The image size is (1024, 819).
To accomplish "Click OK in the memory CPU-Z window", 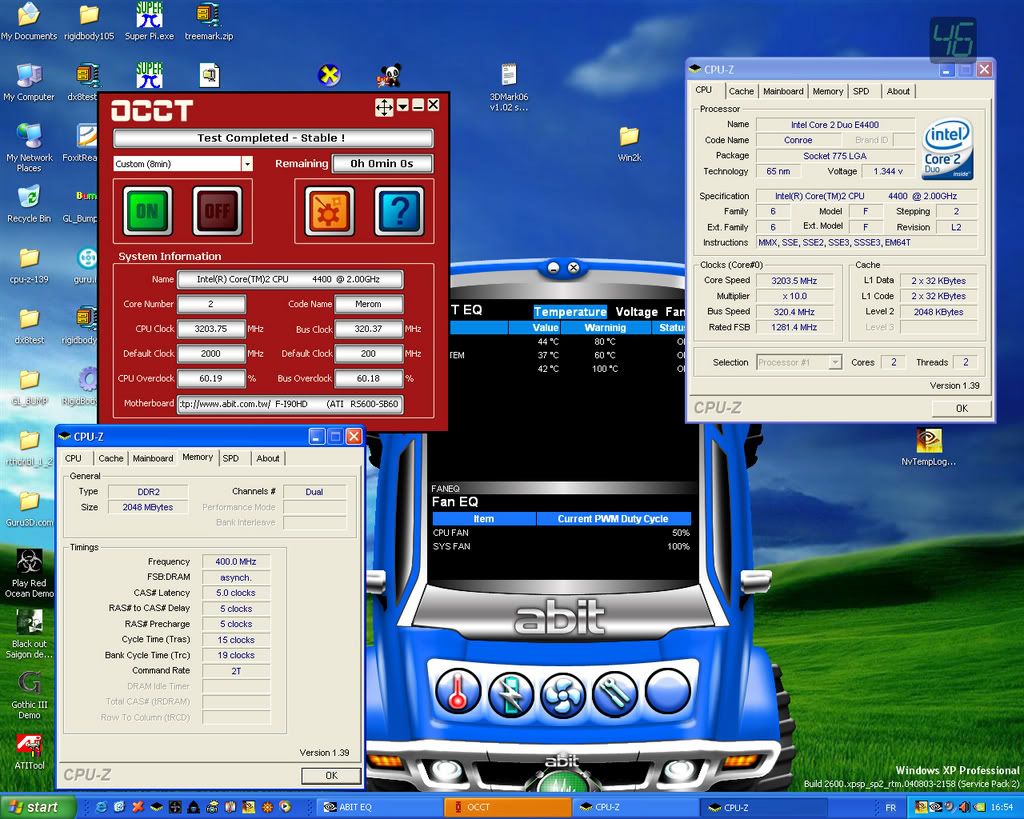I will click(331, 775).
